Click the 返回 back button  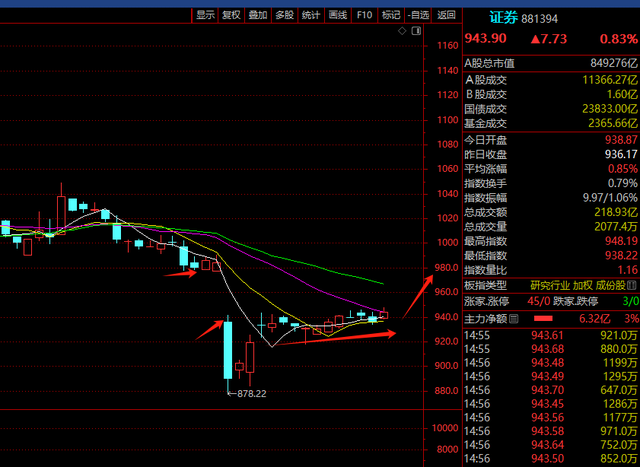[446, 16]
